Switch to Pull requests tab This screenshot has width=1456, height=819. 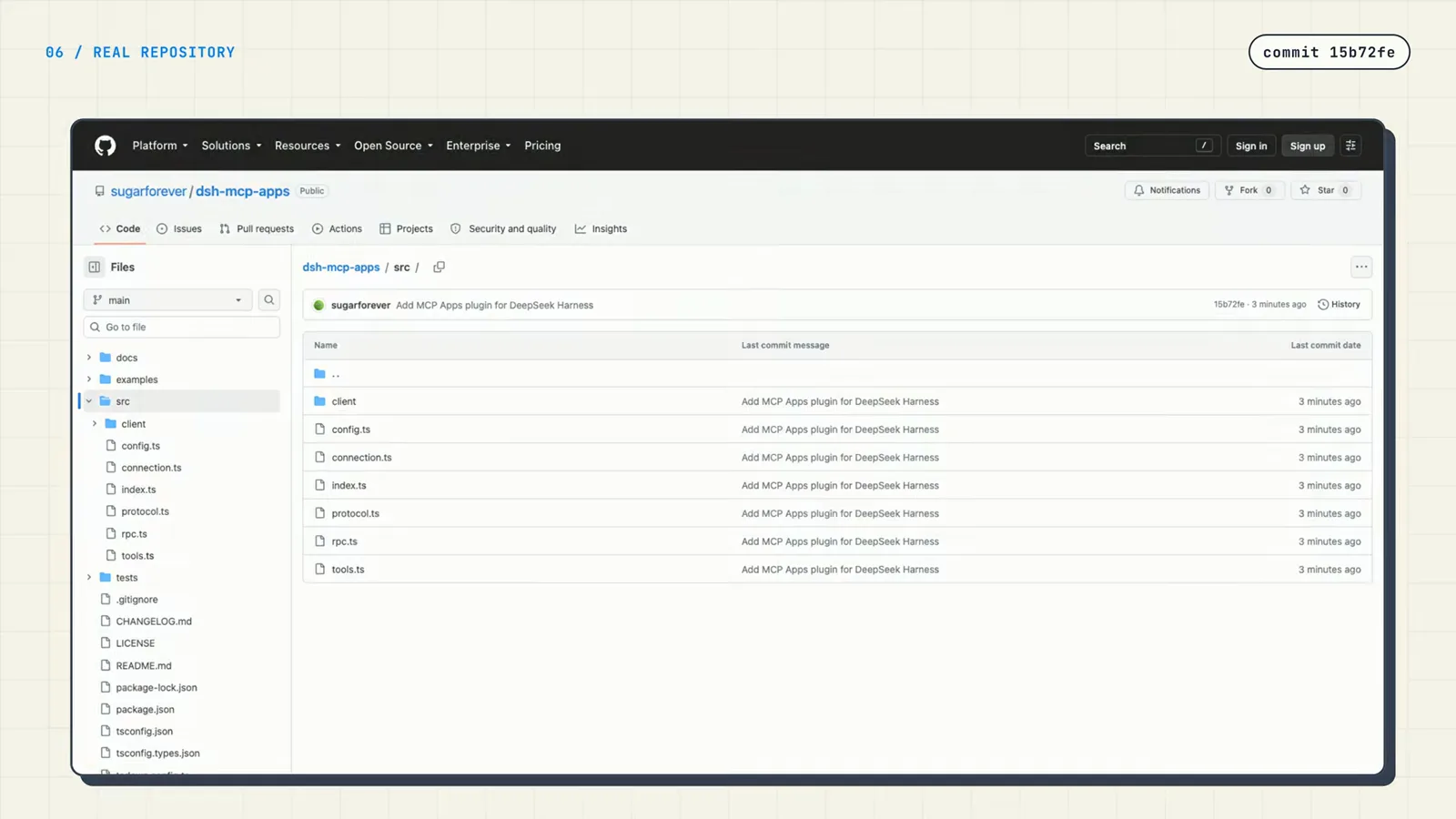click(257, 229)
